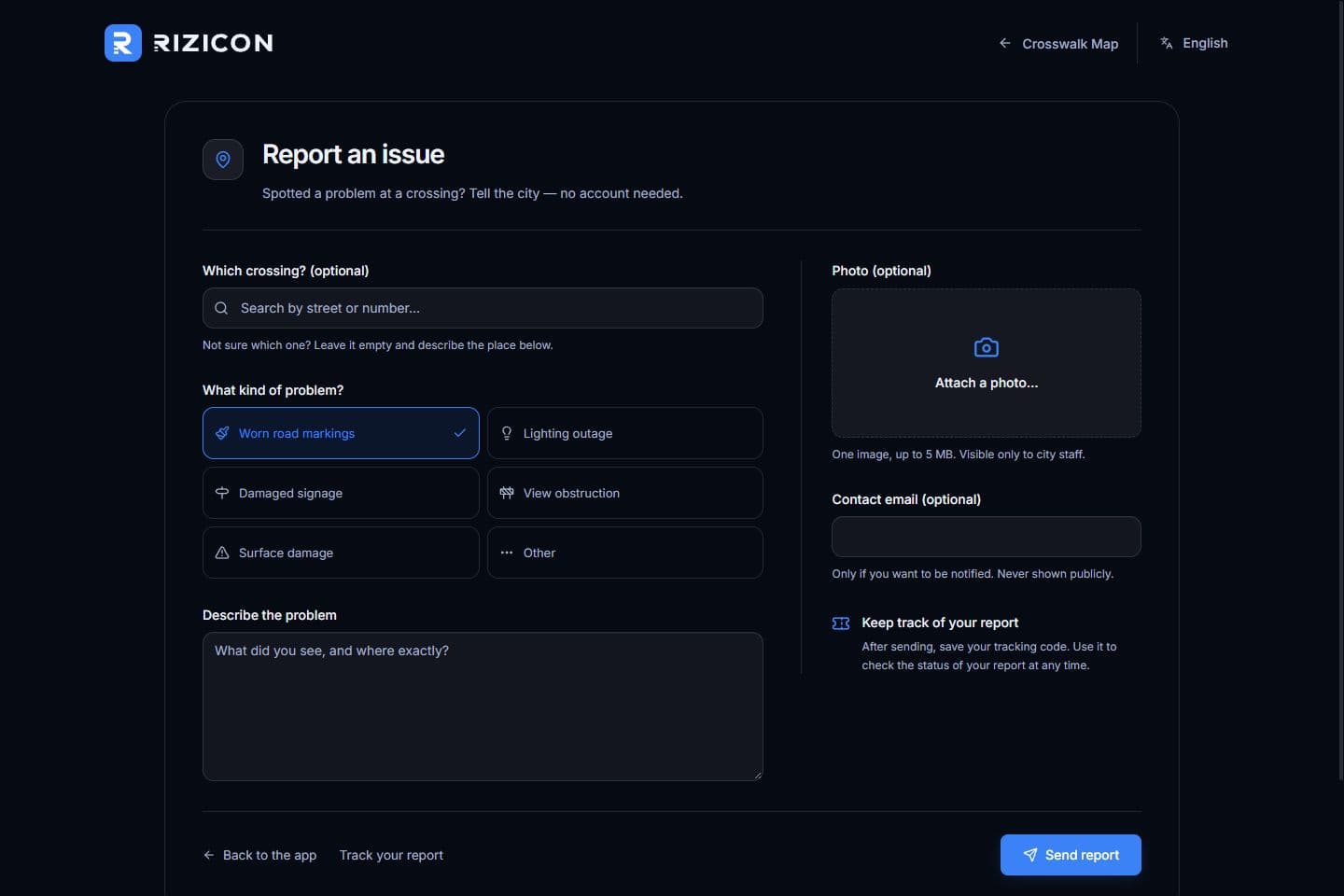Click the ticket icon beside Keep track of your report
1344x896 pixels.
pyautogui.click(x=841, y=623)
